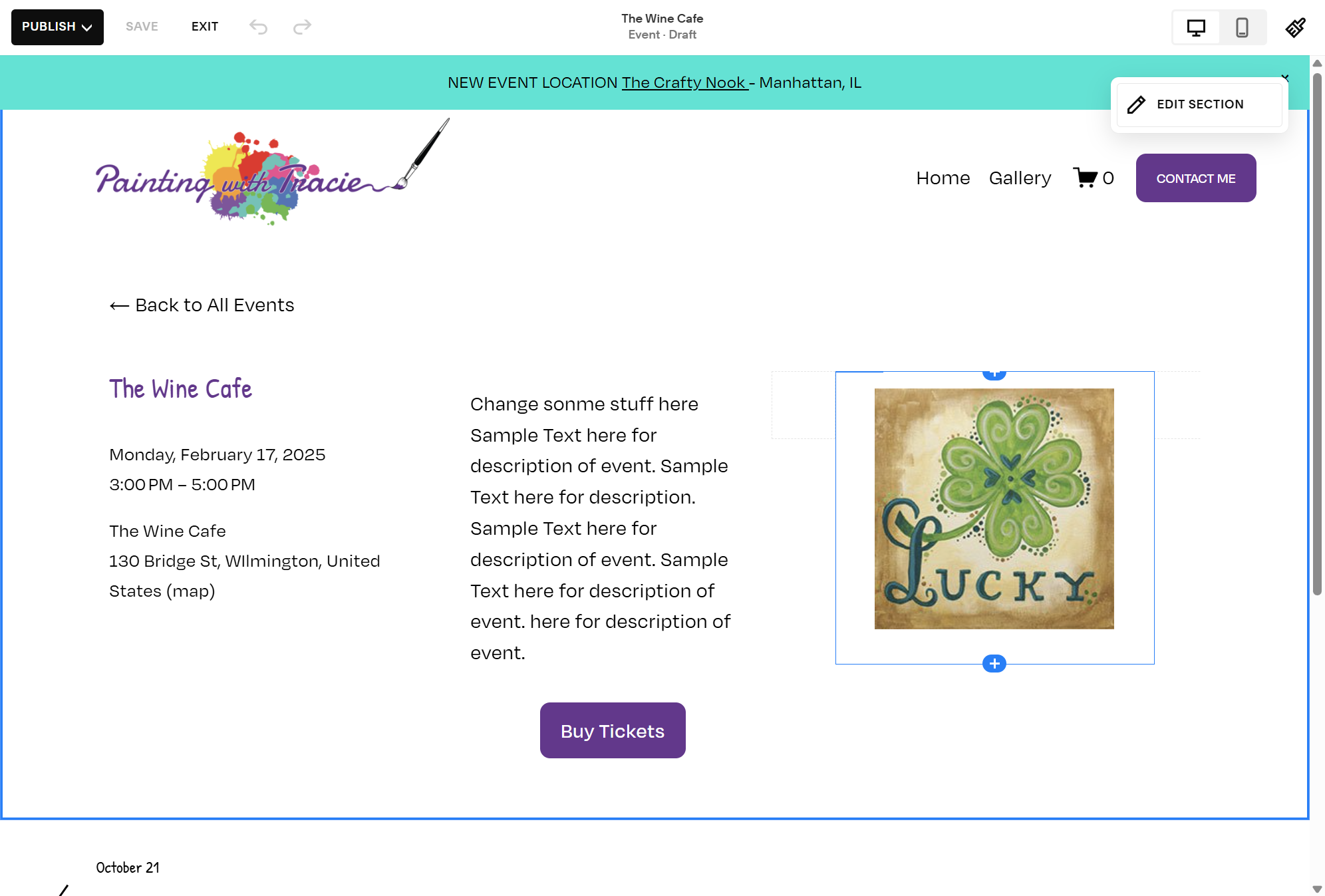Click the Save button
The width and height of the screenshot is (1325, 896).
[142, 27]
